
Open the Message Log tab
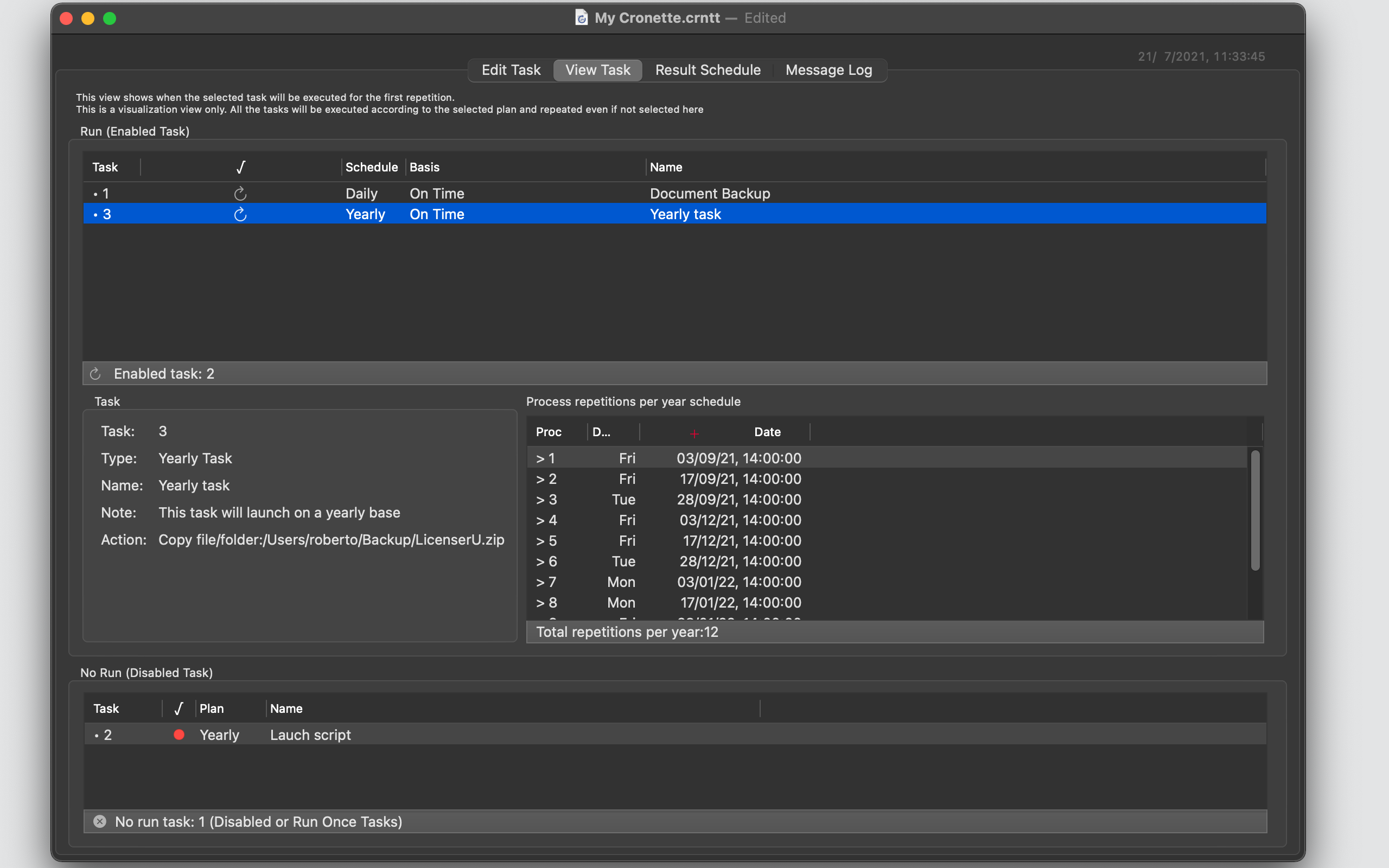point(828,70)
